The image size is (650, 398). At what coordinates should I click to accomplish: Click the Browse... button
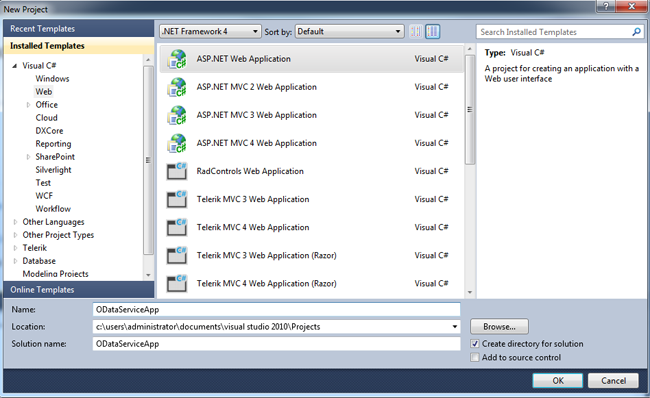point(499,327)
